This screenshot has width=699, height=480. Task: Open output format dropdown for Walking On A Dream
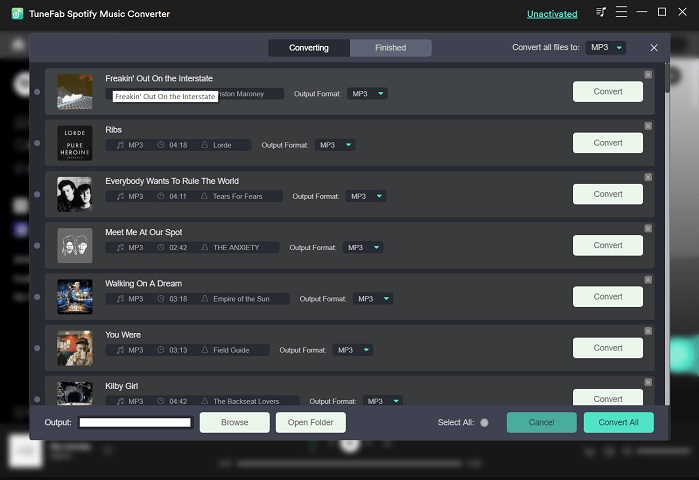373,299
